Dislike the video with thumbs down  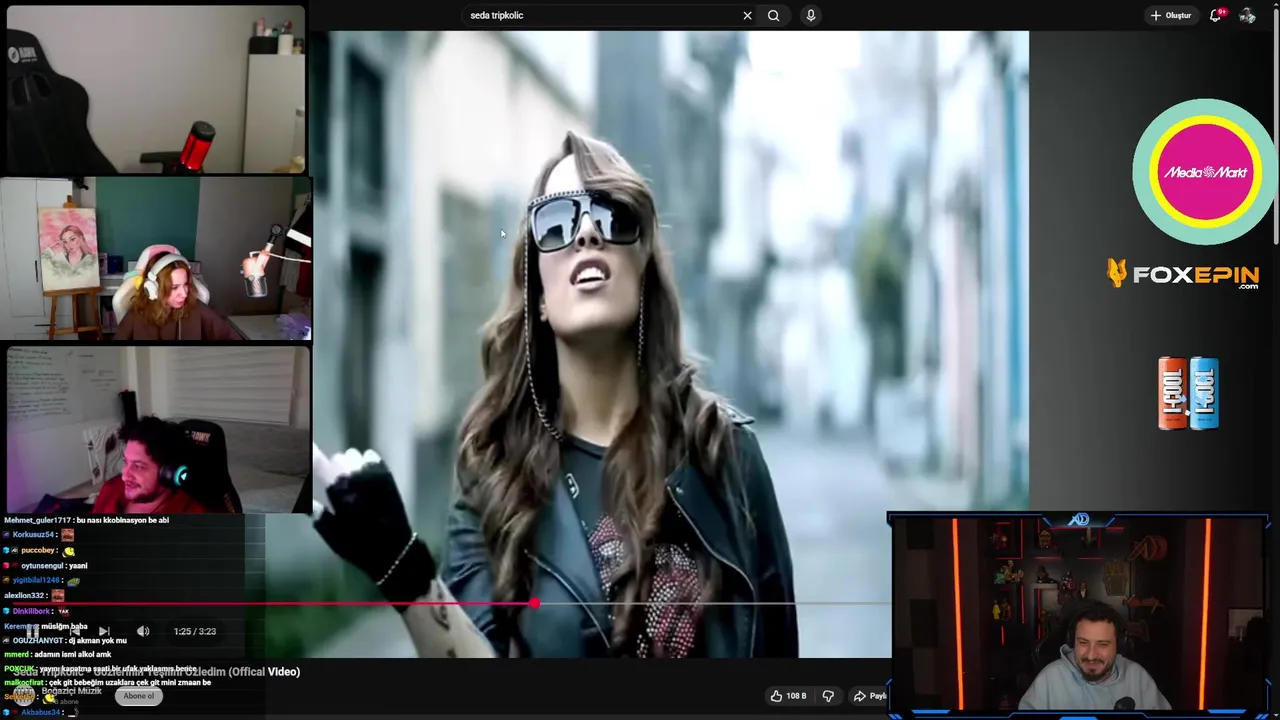click(828, 696)
